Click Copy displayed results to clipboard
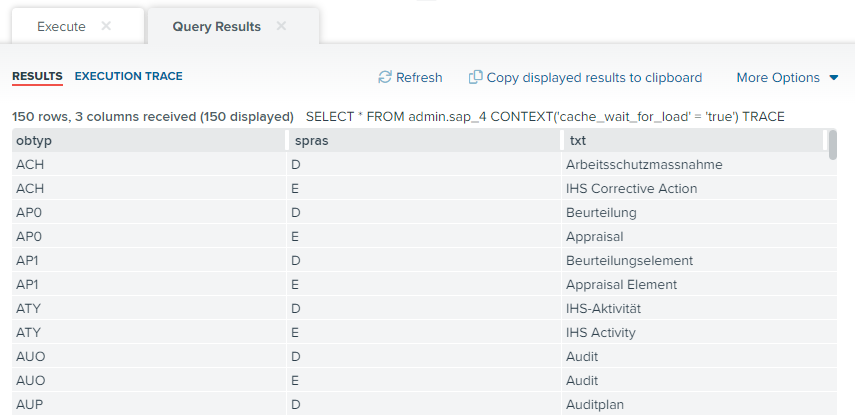Image resolution: width=855 pixels, height=416 pixels. pos(594,78)
